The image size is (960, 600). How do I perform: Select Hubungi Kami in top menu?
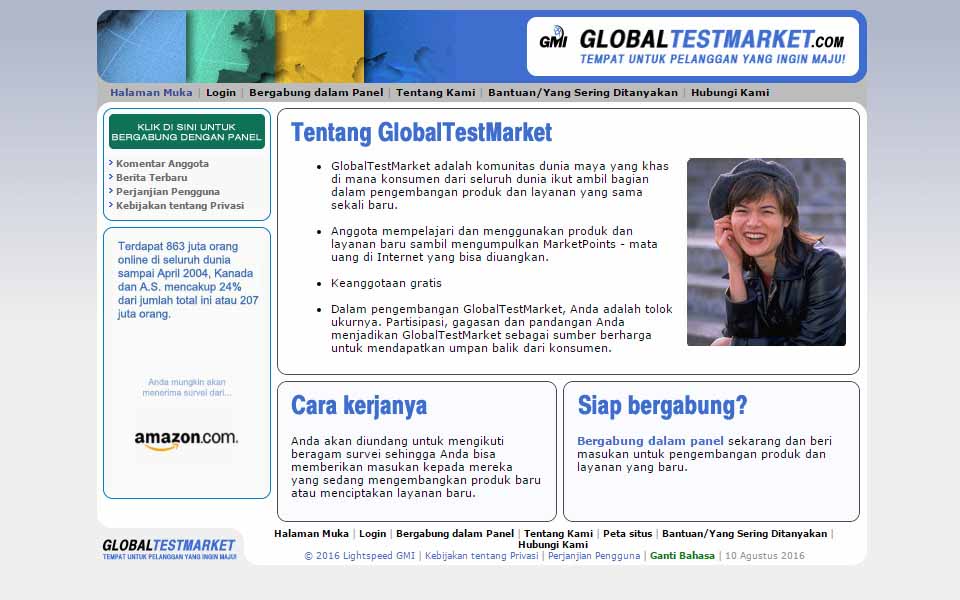730,92
